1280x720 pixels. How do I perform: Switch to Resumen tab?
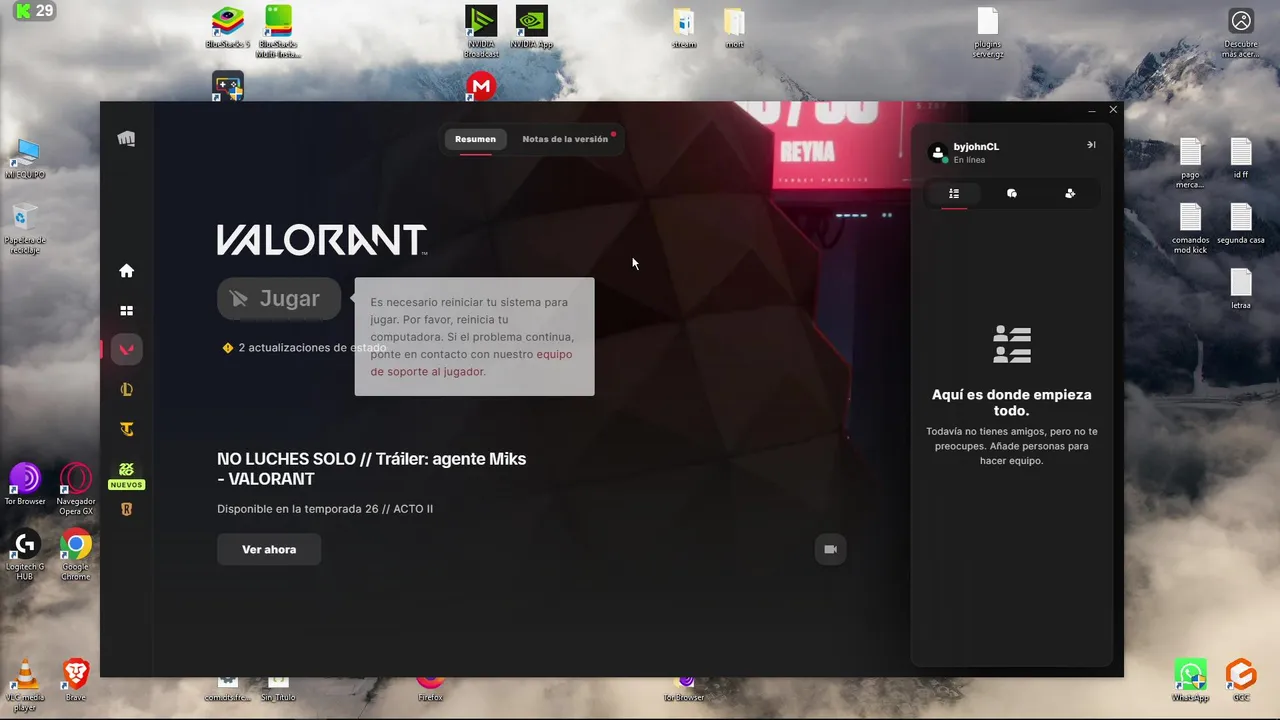[x=475, y=139]
